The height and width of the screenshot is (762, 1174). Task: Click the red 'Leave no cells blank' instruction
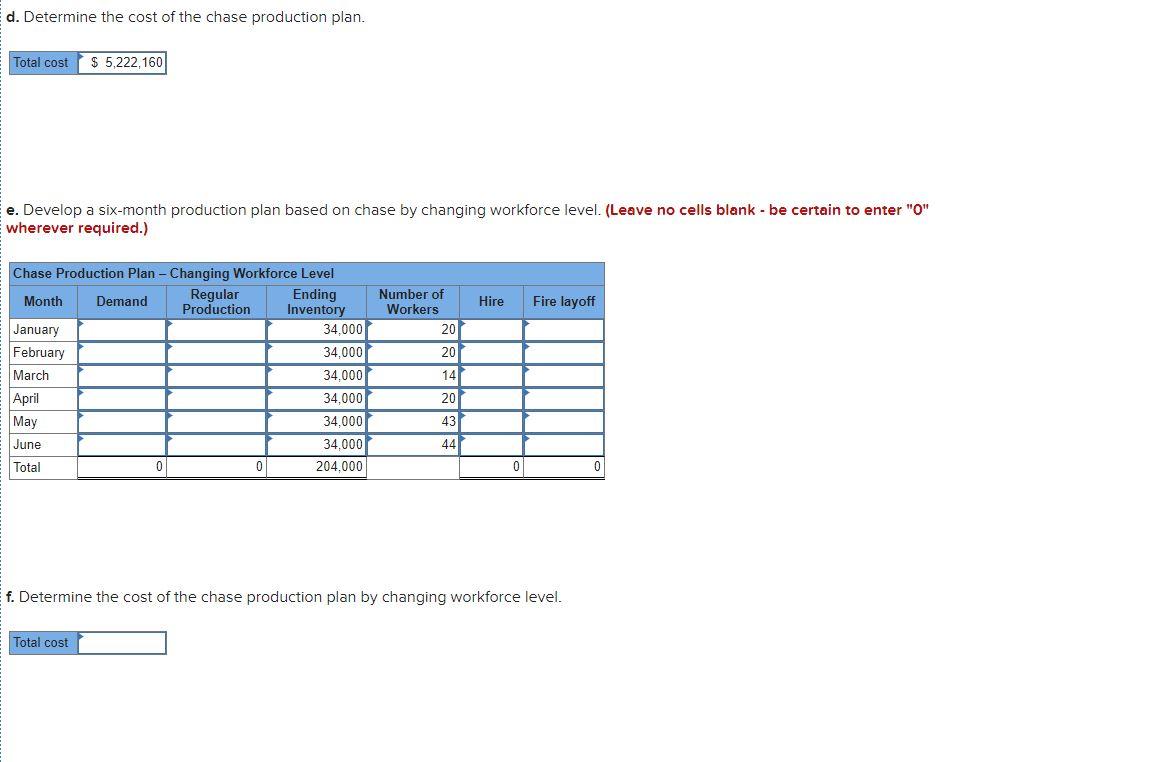tap(467, 219)
